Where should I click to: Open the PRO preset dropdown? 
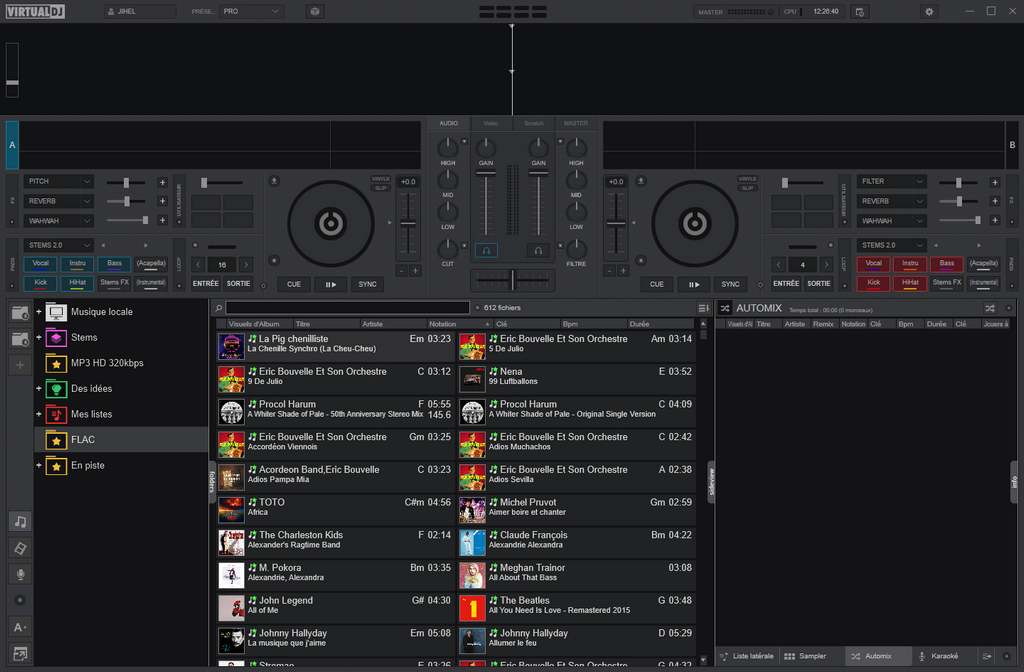point(251,11)
